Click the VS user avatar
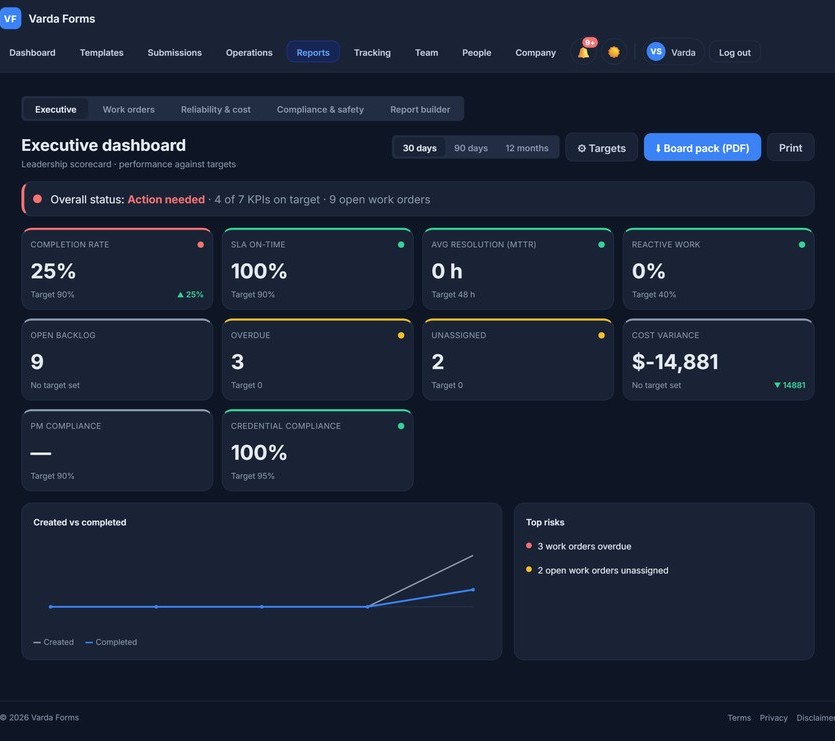 tap(656, 52)
